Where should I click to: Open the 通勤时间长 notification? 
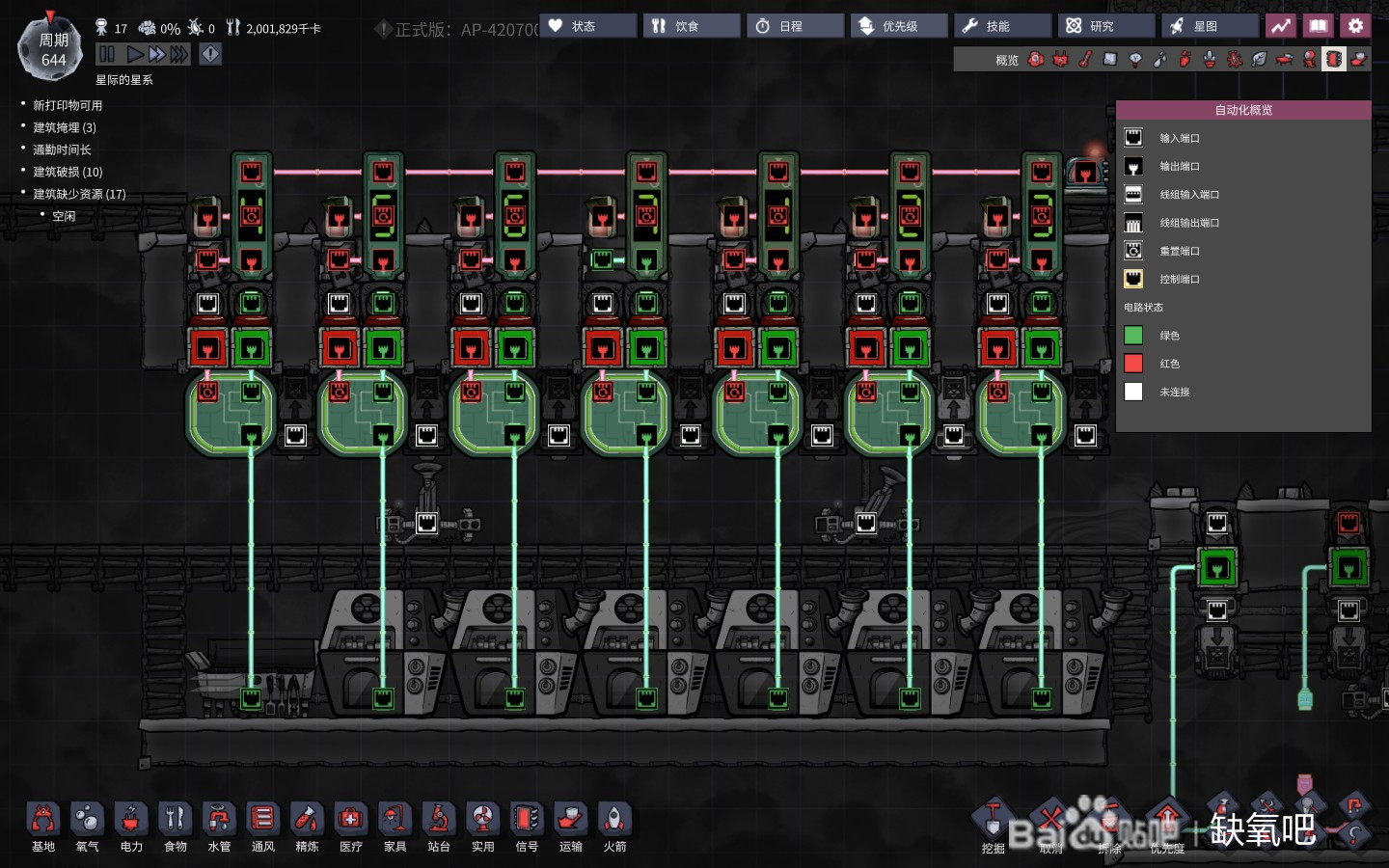(x=62, y=149)
